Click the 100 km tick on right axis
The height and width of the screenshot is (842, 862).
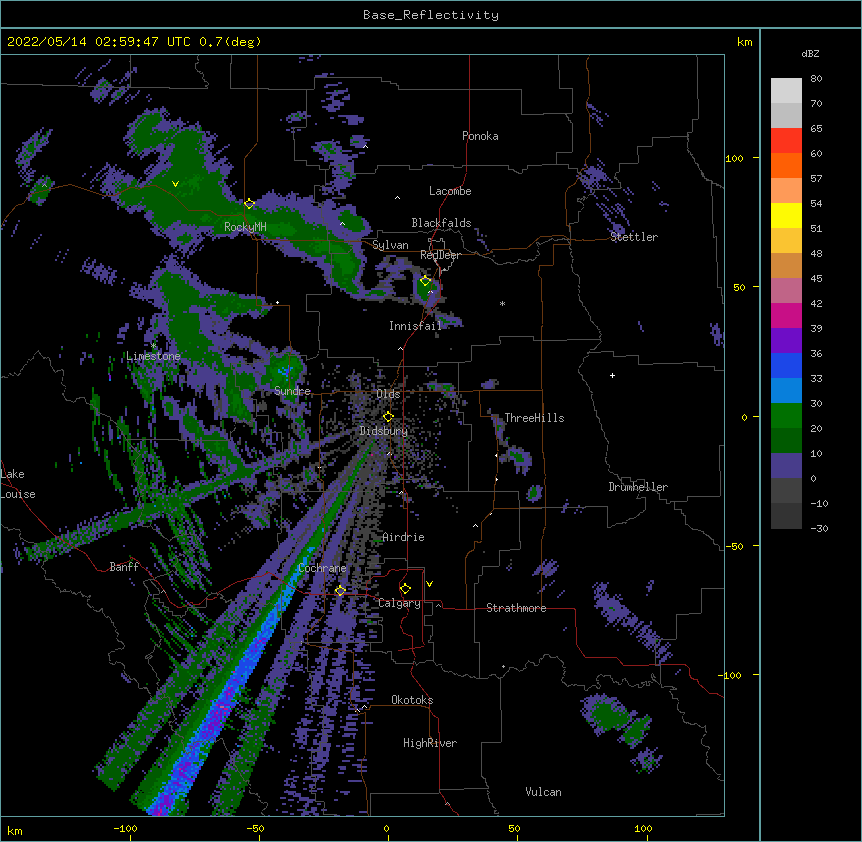pos(734,158)
